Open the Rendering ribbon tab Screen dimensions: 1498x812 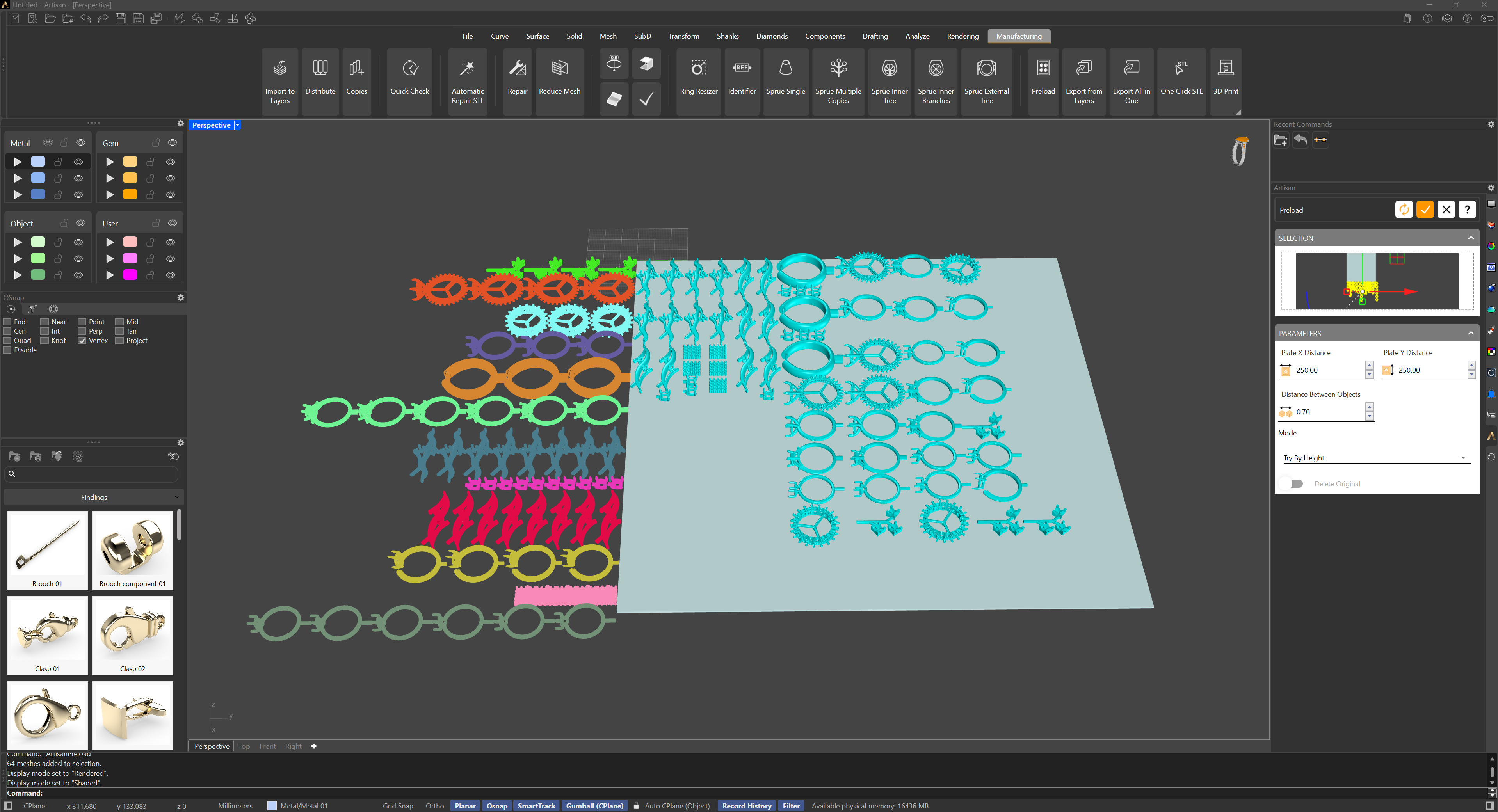click(x=962, y=36)
